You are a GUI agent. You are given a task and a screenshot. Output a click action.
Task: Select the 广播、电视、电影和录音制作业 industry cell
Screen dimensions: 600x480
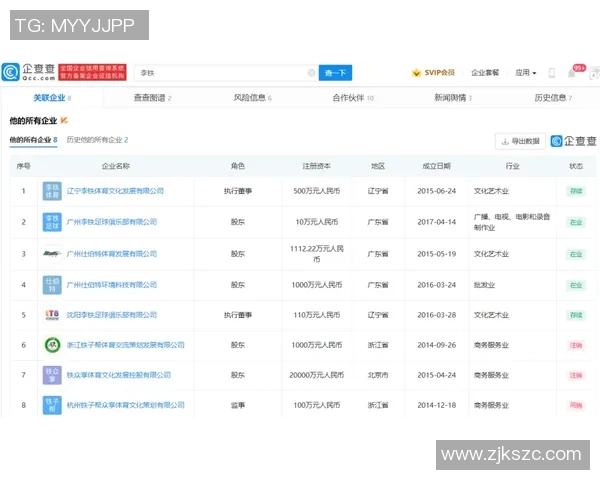coord(512,222)
